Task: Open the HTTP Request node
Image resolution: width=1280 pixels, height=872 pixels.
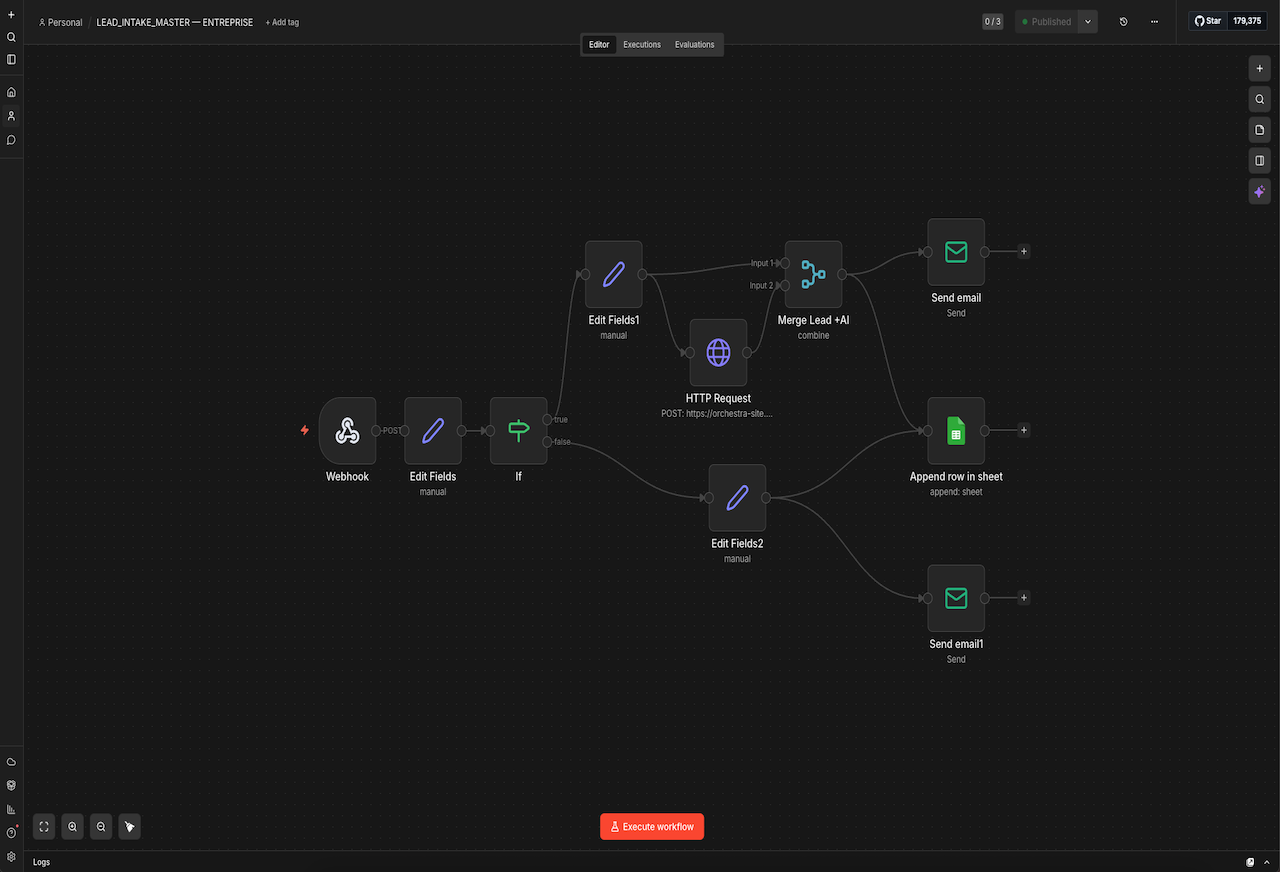Action: (x=718, y=353)
